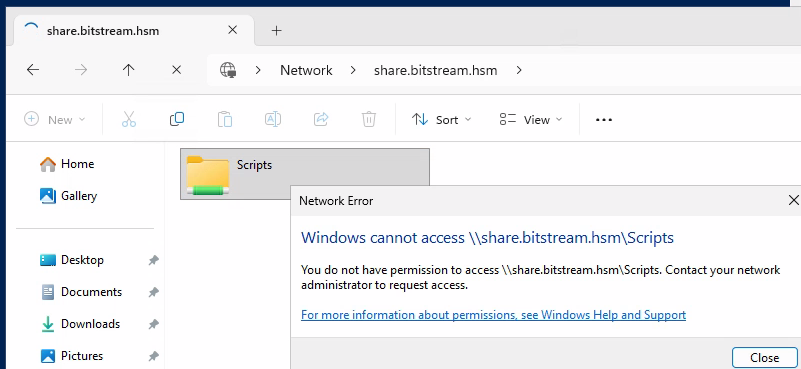Dismiss Network Error dialog via X
The image size is (801, 369).
[x=793, y=200]
